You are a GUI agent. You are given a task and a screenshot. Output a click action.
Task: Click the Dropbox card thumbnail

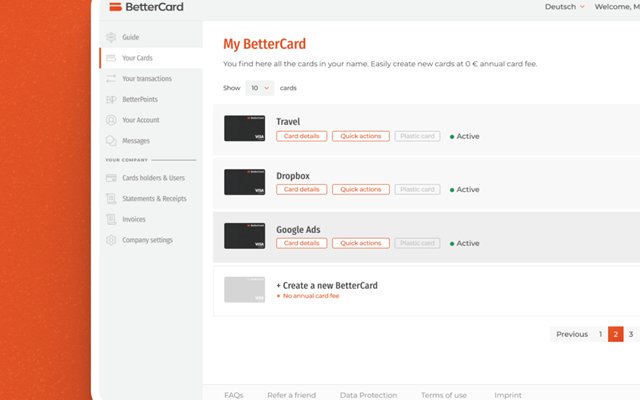click(x=244, y=182)
